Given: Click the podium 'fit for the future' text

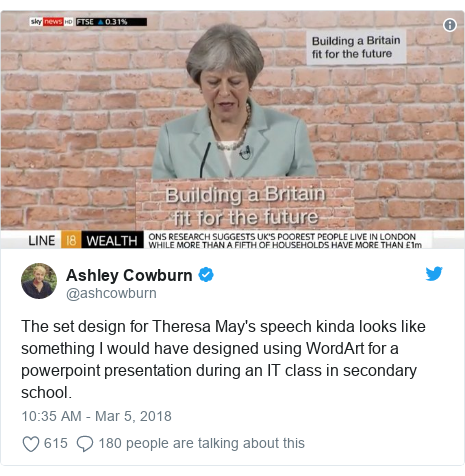Looking at the screenshot, I should [x=246, y=217].
